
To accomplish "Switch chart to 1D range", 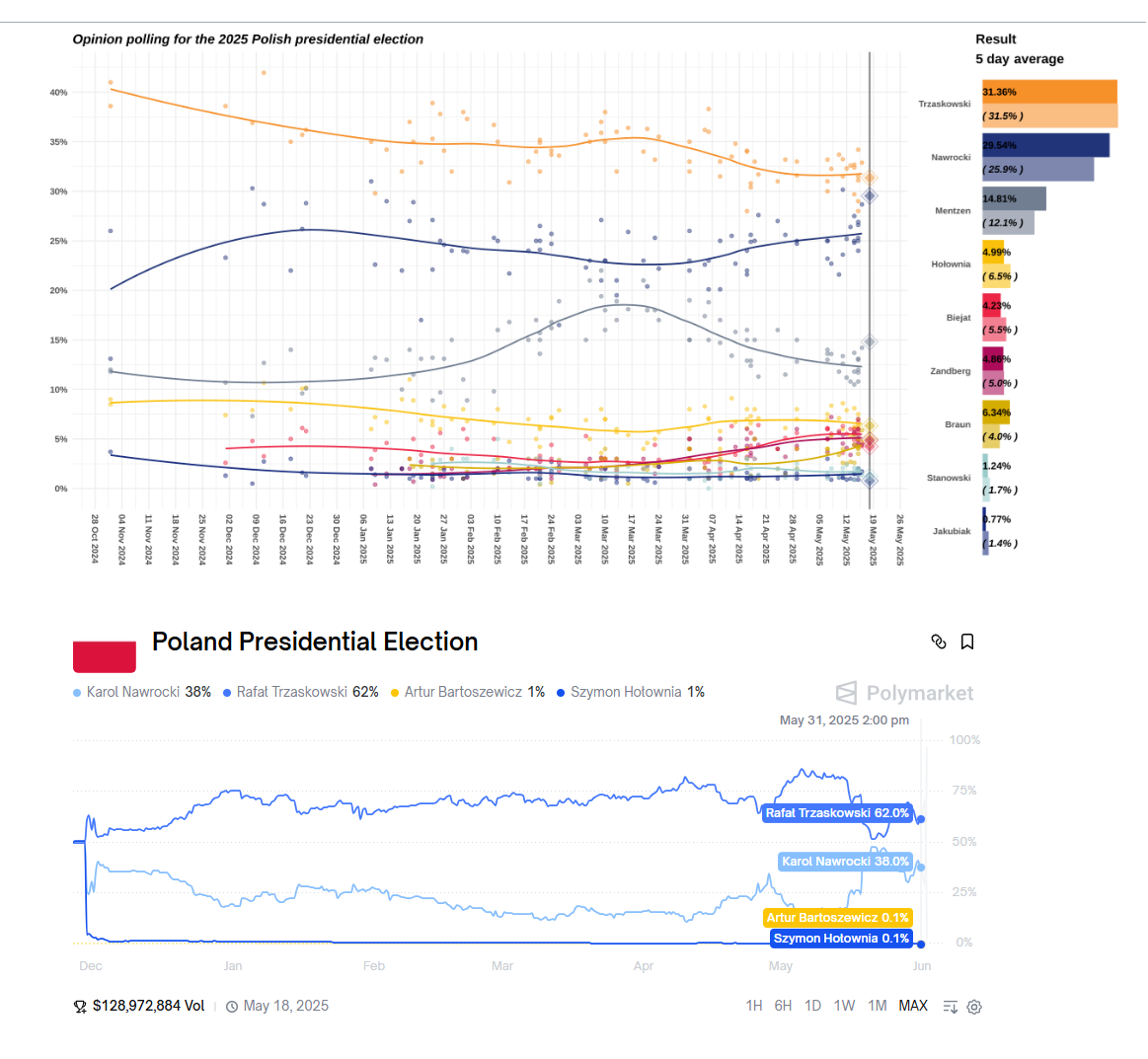I will [812, 1006].
